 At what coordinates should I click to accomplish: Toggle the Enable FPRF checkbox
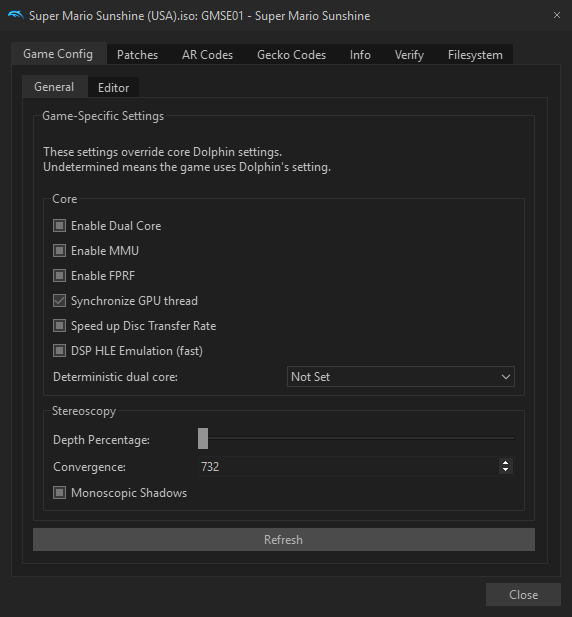pos(59,276)
